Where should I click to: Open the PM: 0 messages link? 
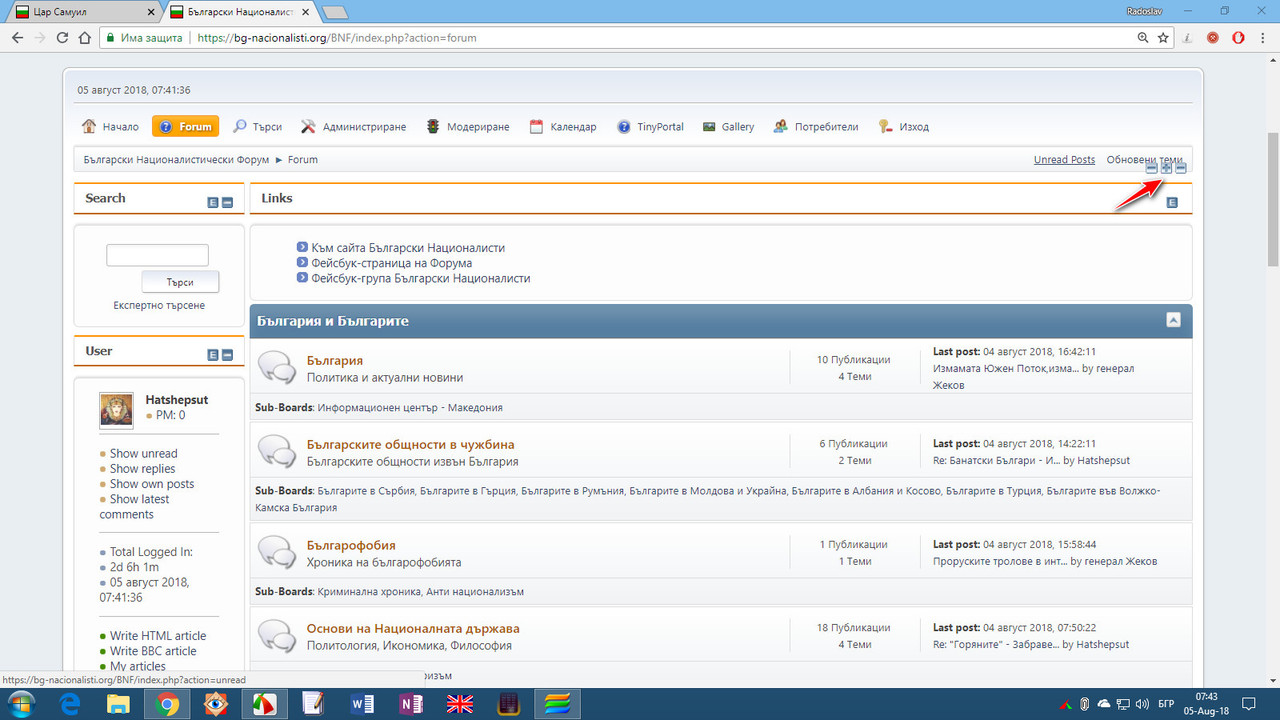(170, 415)
